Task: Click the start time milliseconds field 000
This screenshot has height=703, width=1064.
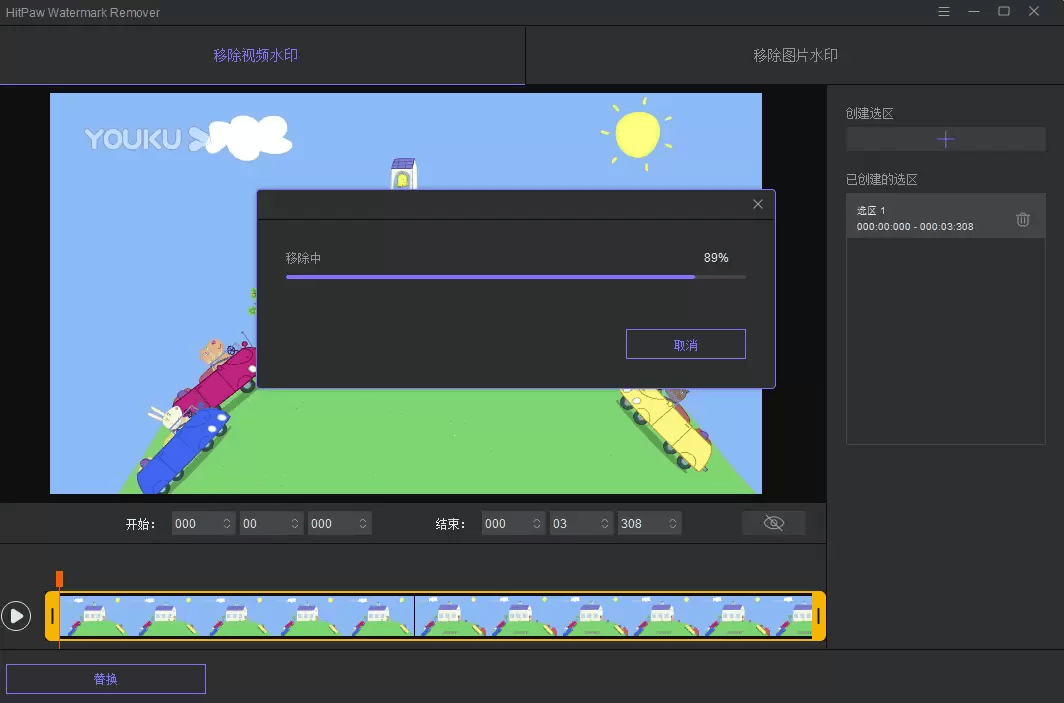Action: (339, 523)
